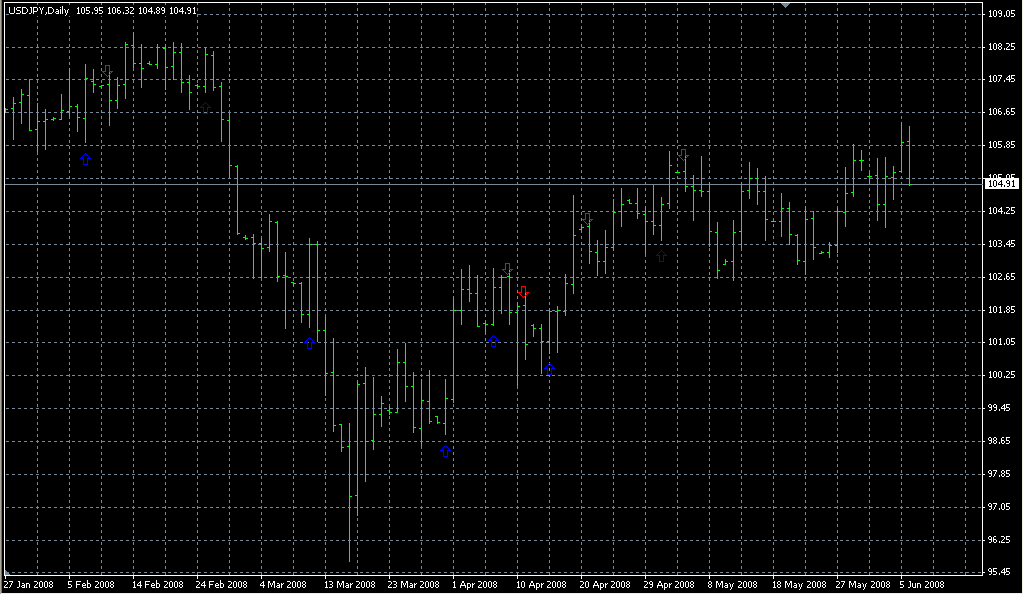Click the 5 Jun 2008 date label
1024x594 pixels.
[x=920, y=584]
